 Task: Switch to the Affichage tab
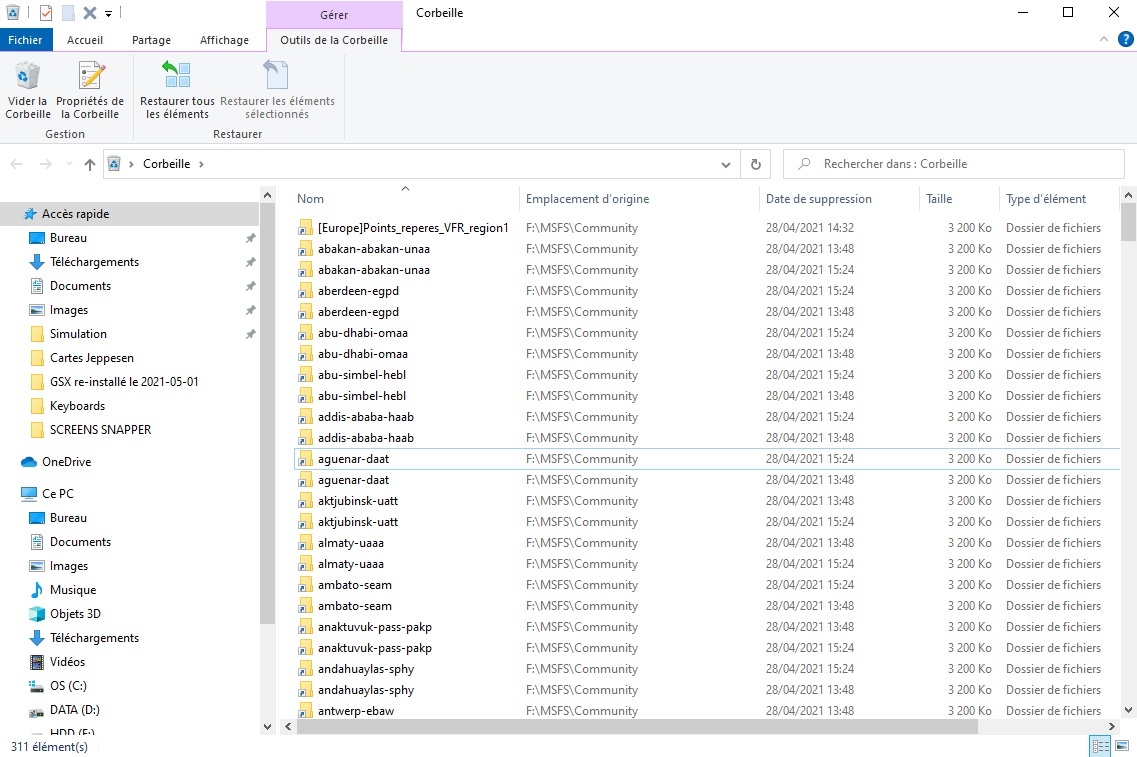click(x=224, y=40)
